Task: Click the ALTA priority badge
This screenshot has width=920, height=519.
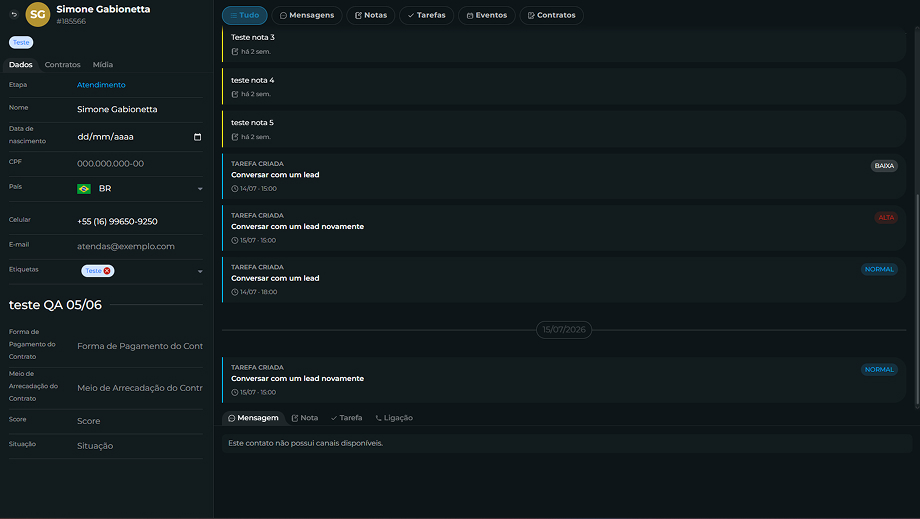Action: [x=886, y=218]
